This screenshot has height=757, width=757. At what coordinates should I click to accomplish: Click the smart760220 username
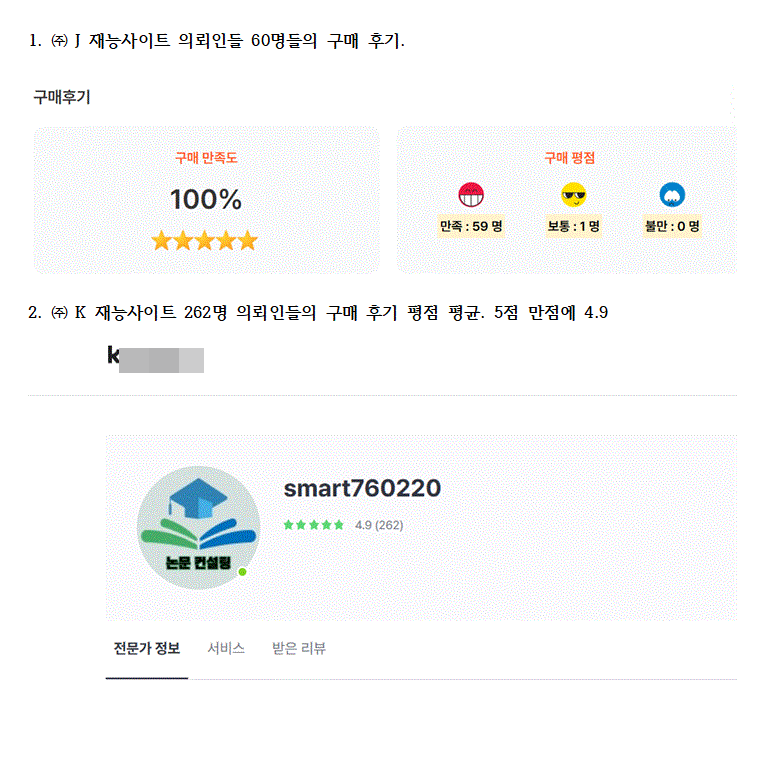[x=362, y=488]
